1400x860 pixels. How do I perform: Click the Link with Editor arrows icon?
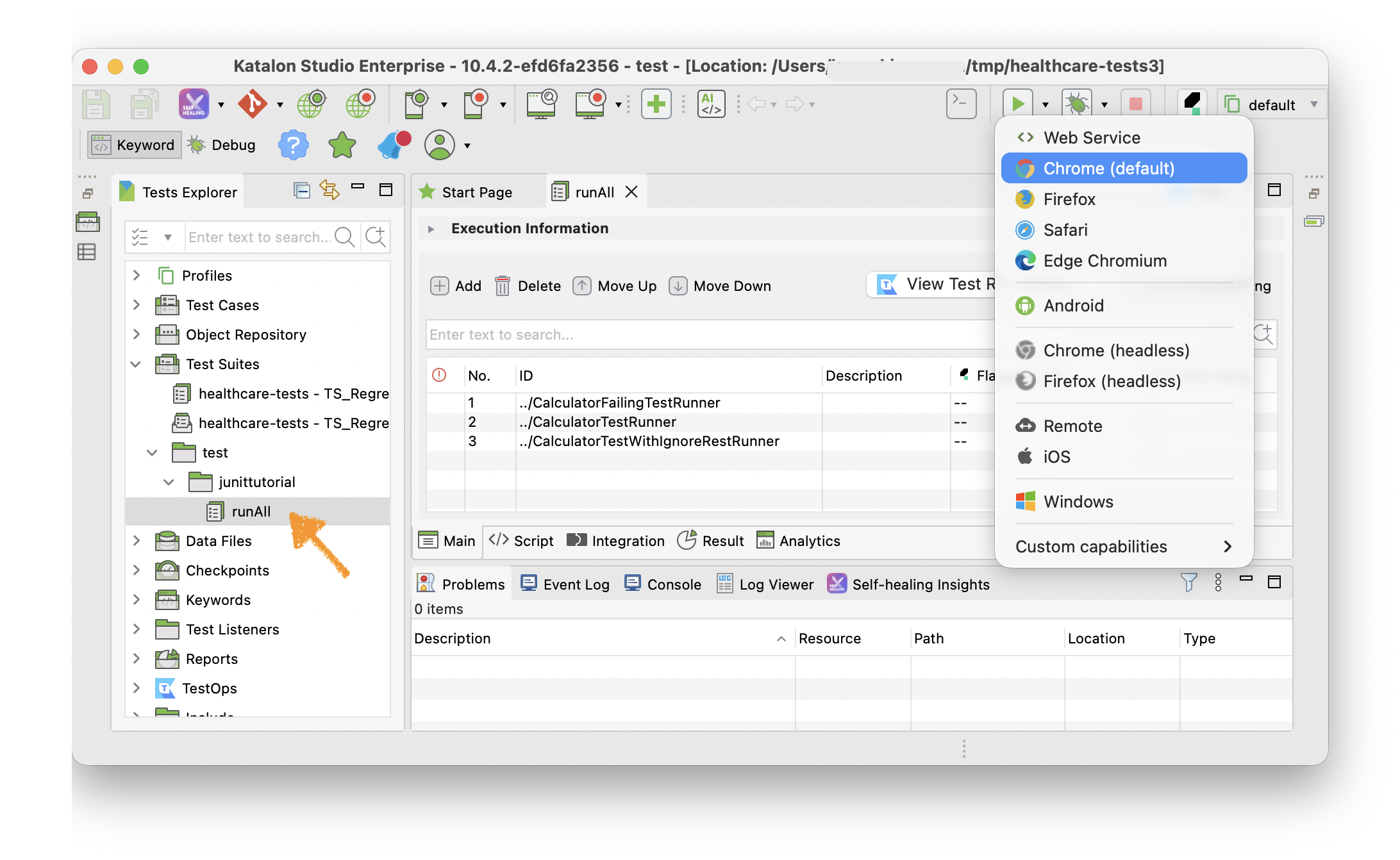[x=329, y=190]
